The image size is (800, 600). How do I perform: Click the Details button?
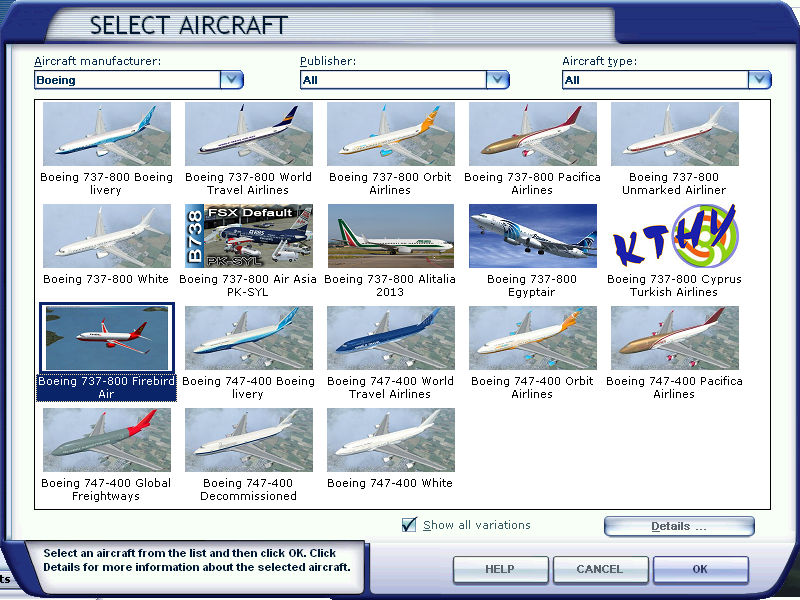tap(679, 526)
